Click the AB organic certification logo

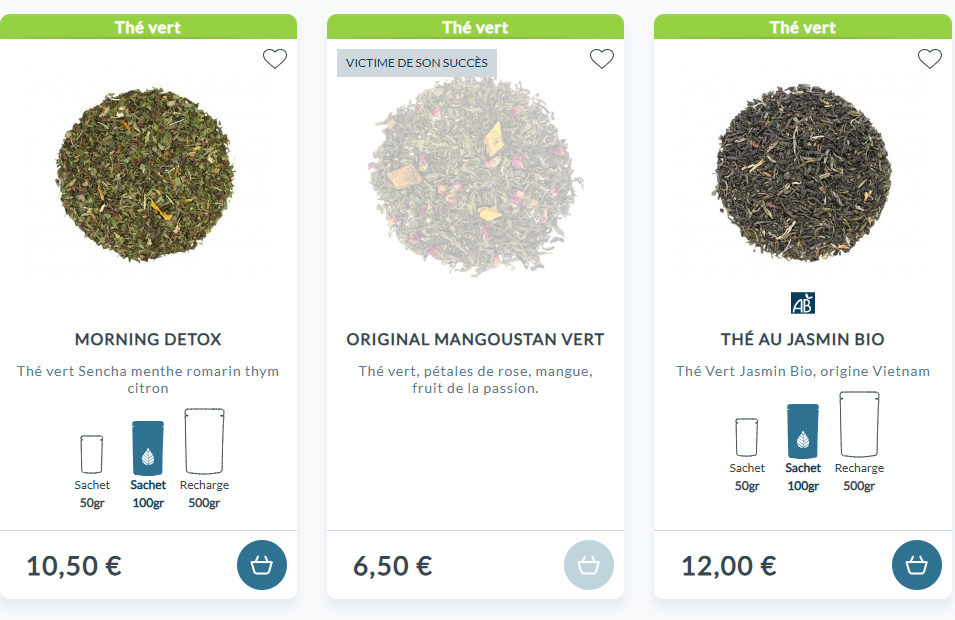tap(801, 301)
